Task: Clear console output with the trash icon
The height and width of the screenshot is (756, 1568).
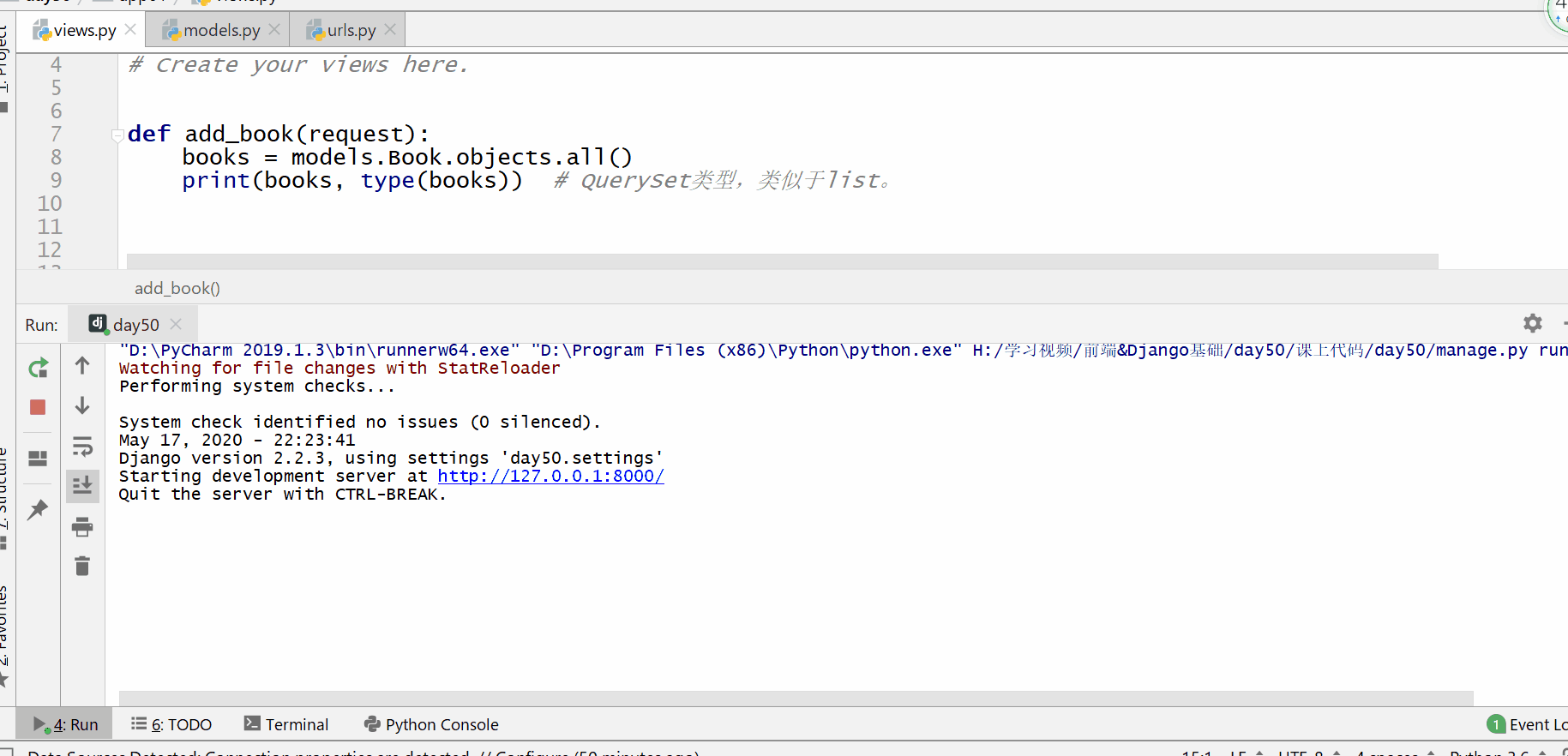Action: pyautogui.click(x=82, y=567)
